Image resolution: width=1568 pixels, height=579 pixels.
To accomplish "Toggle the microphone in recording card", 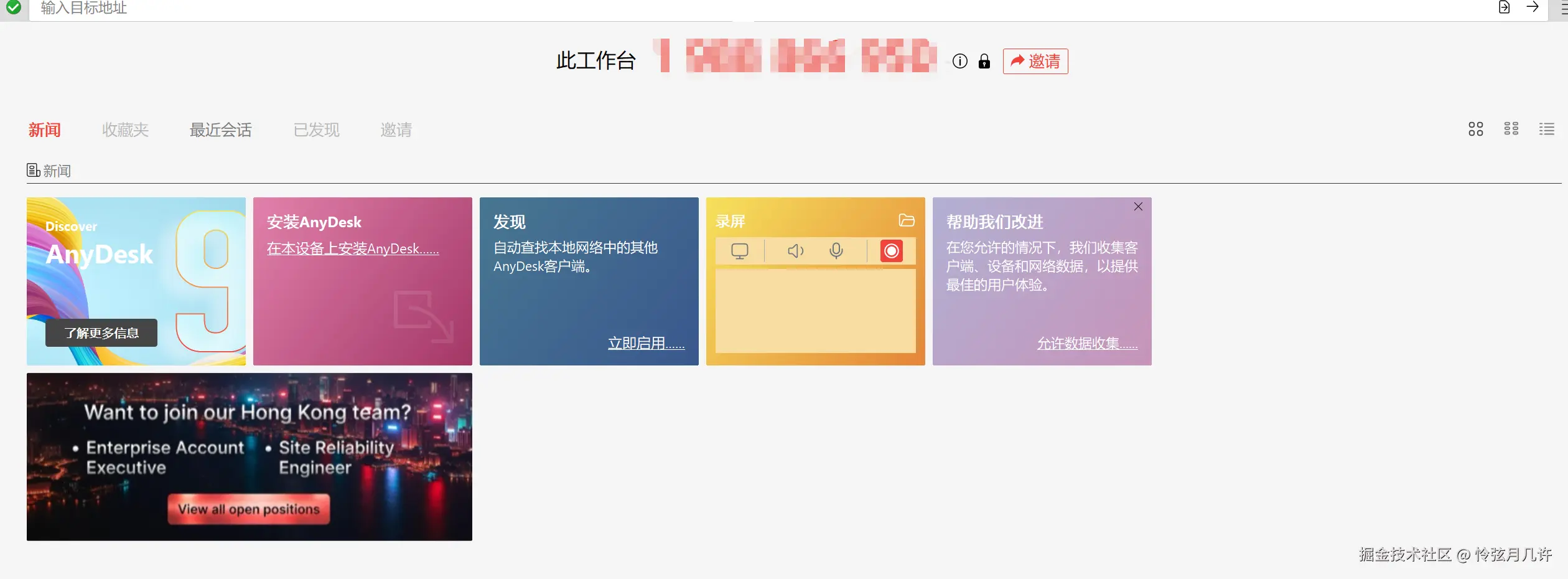I will coord(836,251).
